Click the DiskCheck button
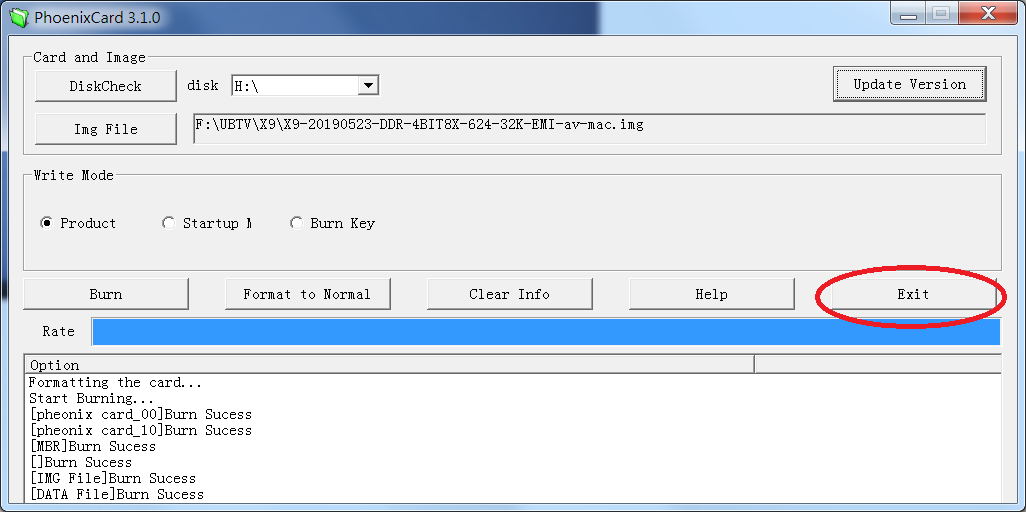The height and width of the screenshot is (512, 1026). tap(105, 86)
